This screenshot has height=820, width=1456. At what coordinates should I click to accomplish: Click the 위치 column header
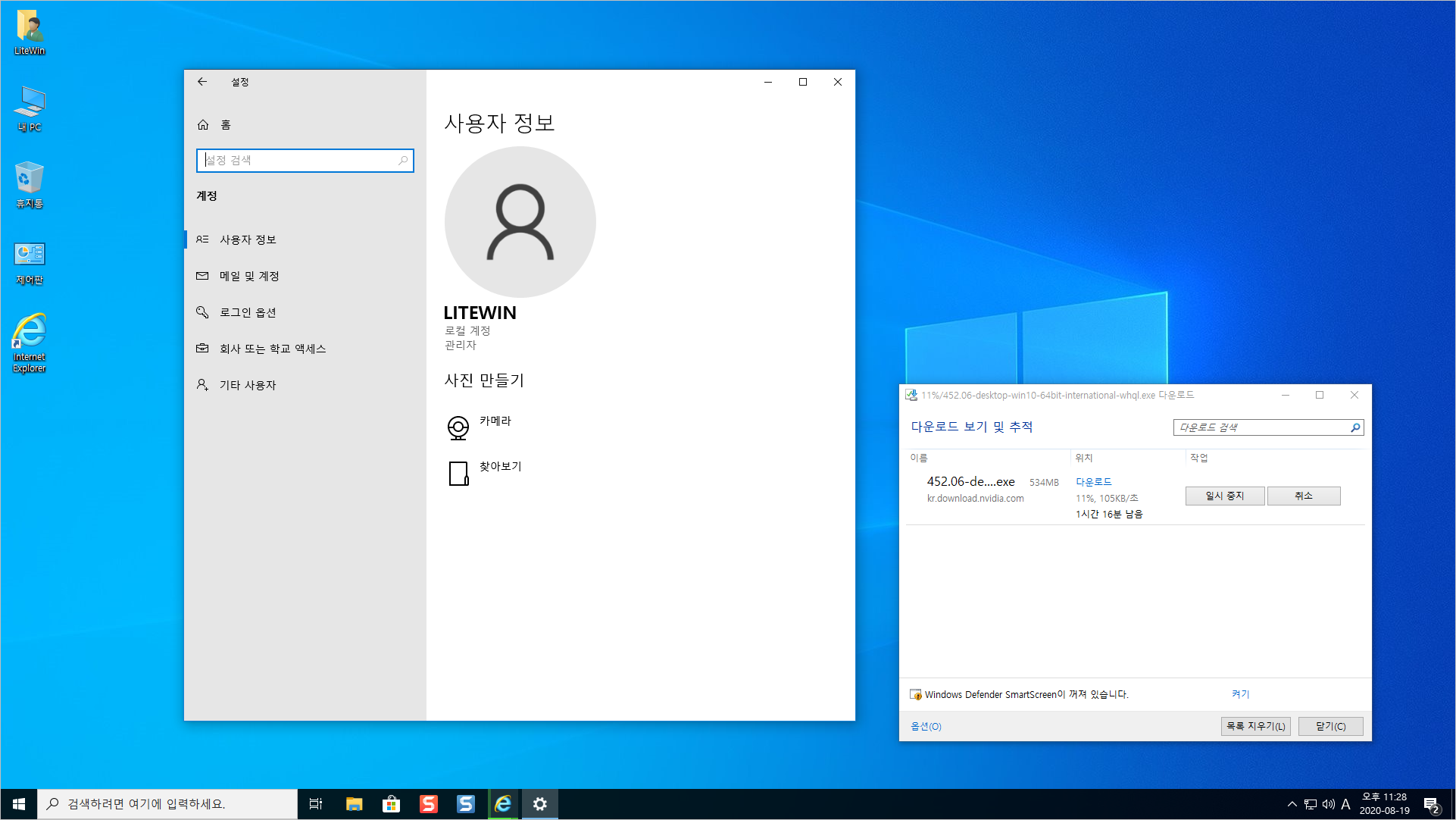1084,458
